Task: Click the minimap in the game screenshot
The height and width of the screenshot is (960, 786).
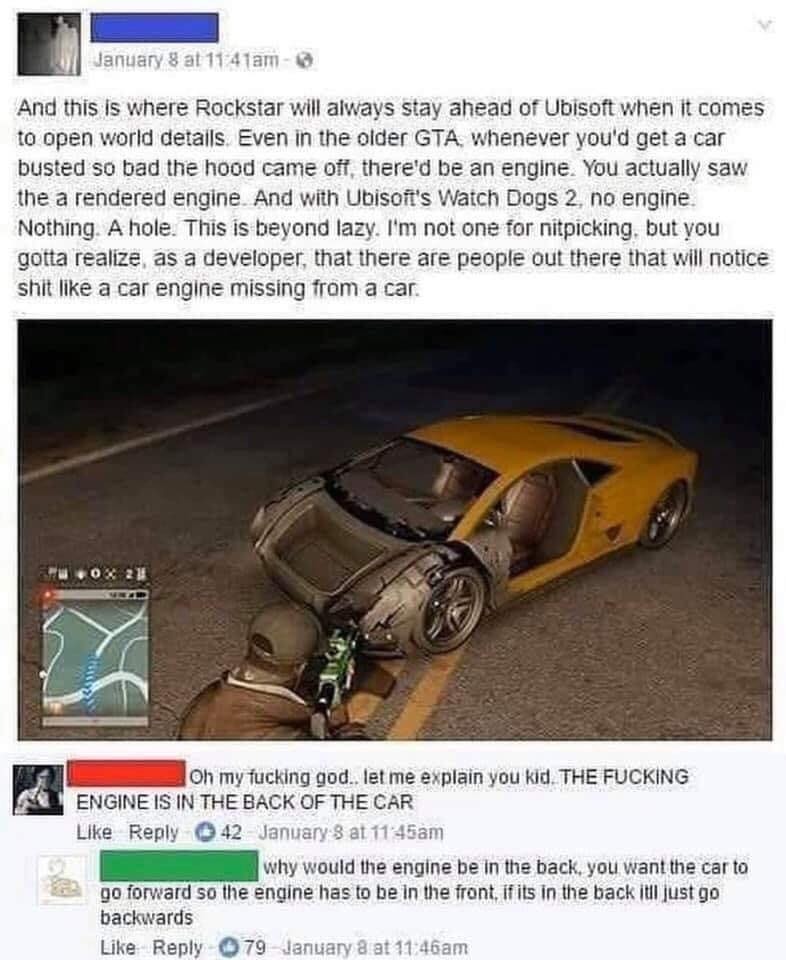Action: (x=95, y=655)
